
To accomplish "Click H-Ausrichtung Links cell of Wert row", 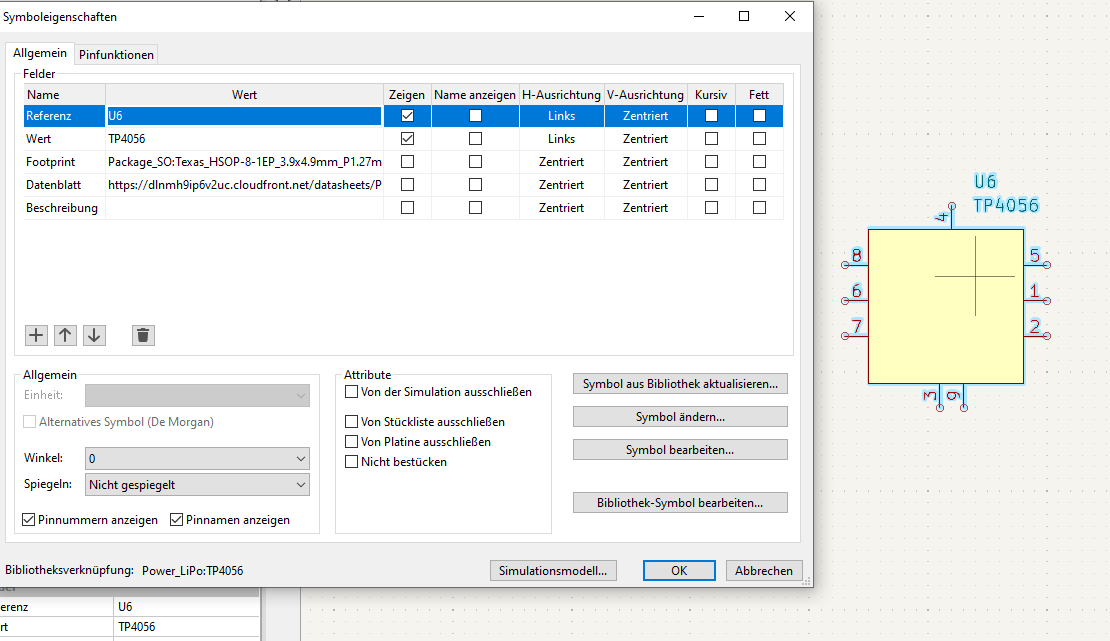I will 561,139.
